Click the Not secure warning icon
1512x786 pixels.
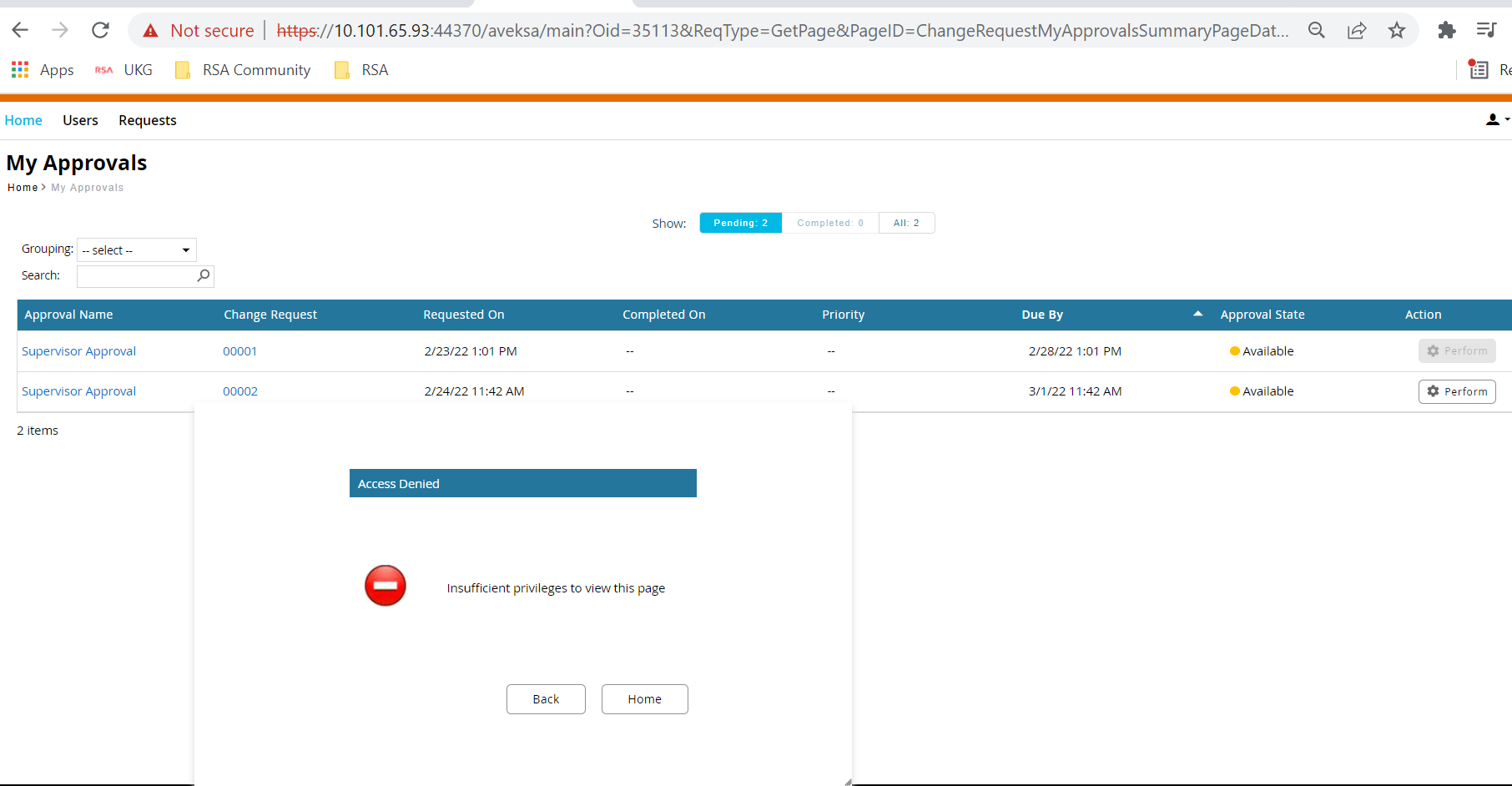(x=150, y=29)
